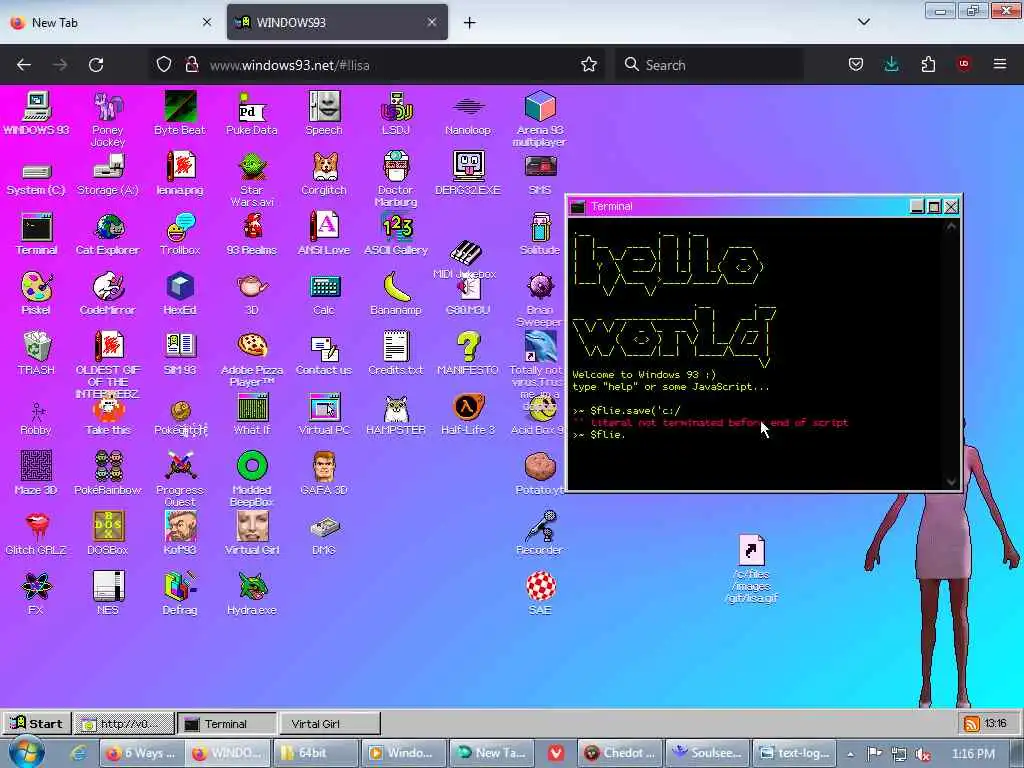
Task: Open Adobe Pizza Player icon
Action: click(252, 360)
